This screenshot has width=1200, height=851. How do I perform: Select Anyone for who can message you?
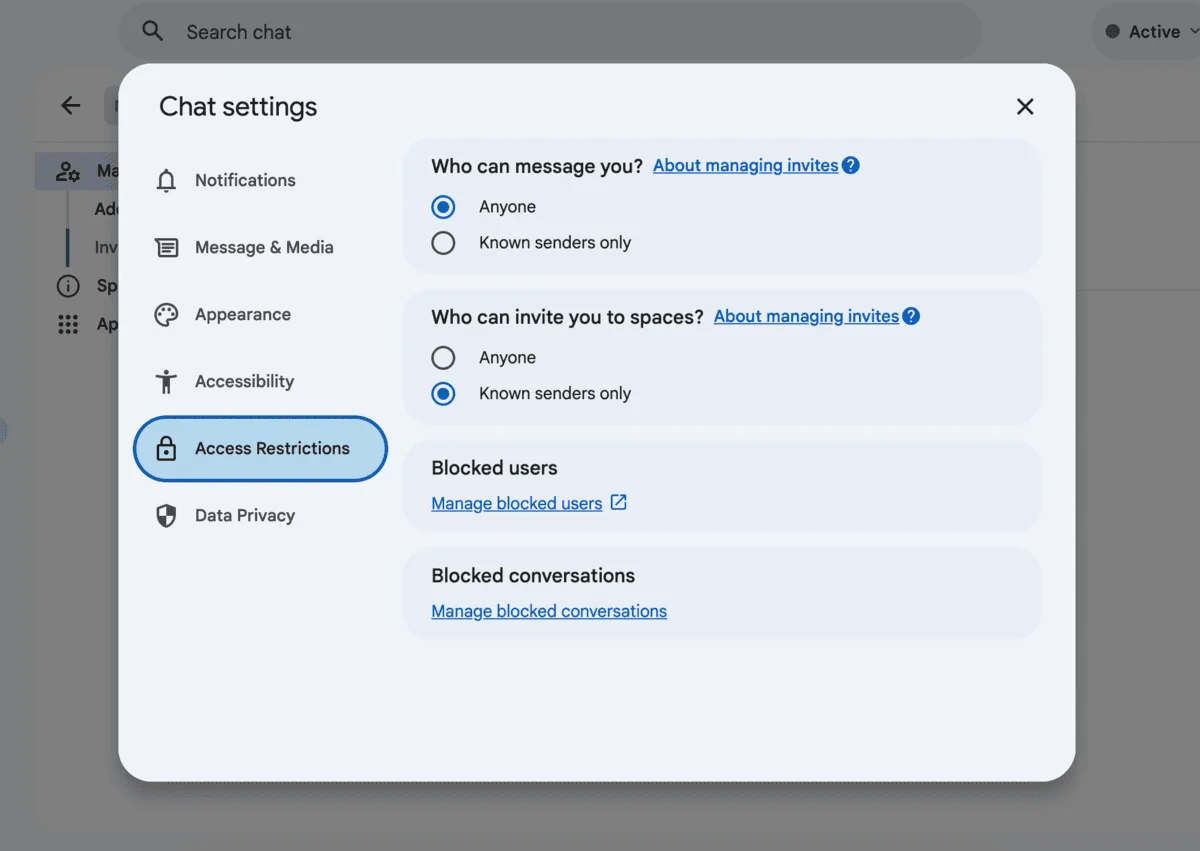443,207
